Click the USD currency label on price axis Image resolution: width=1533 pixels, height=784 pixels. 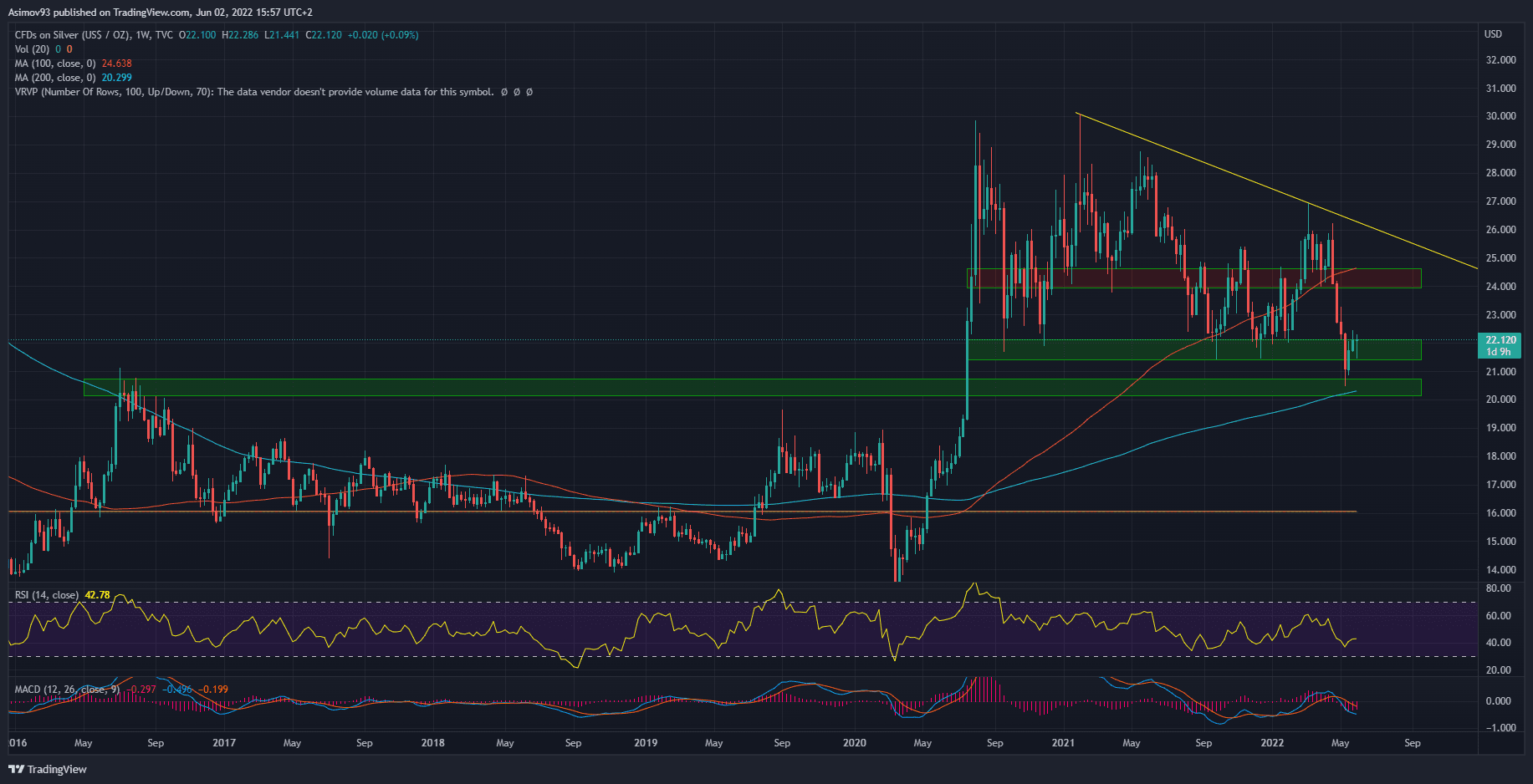pyautogui.click(x=1493, y=34)
